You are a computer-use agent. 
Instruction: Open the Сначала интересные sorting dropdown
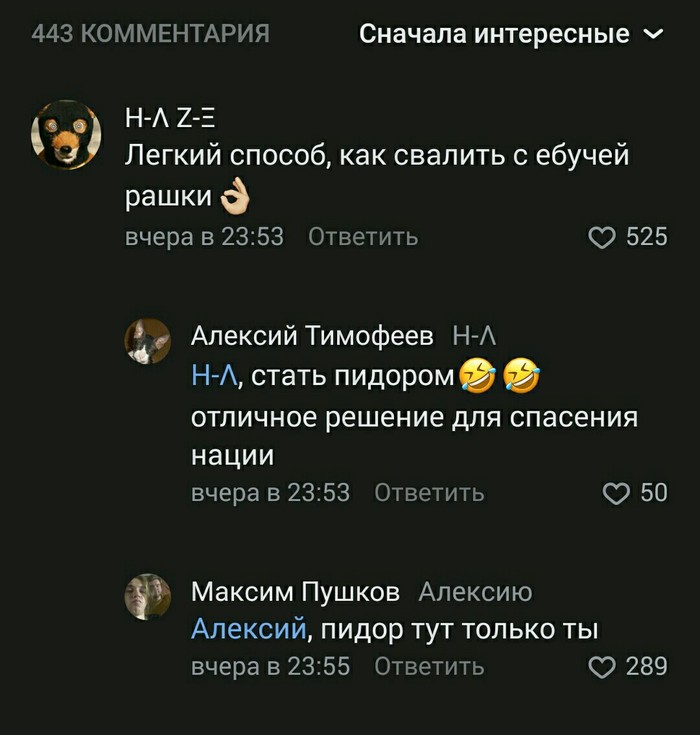point(511,34)
